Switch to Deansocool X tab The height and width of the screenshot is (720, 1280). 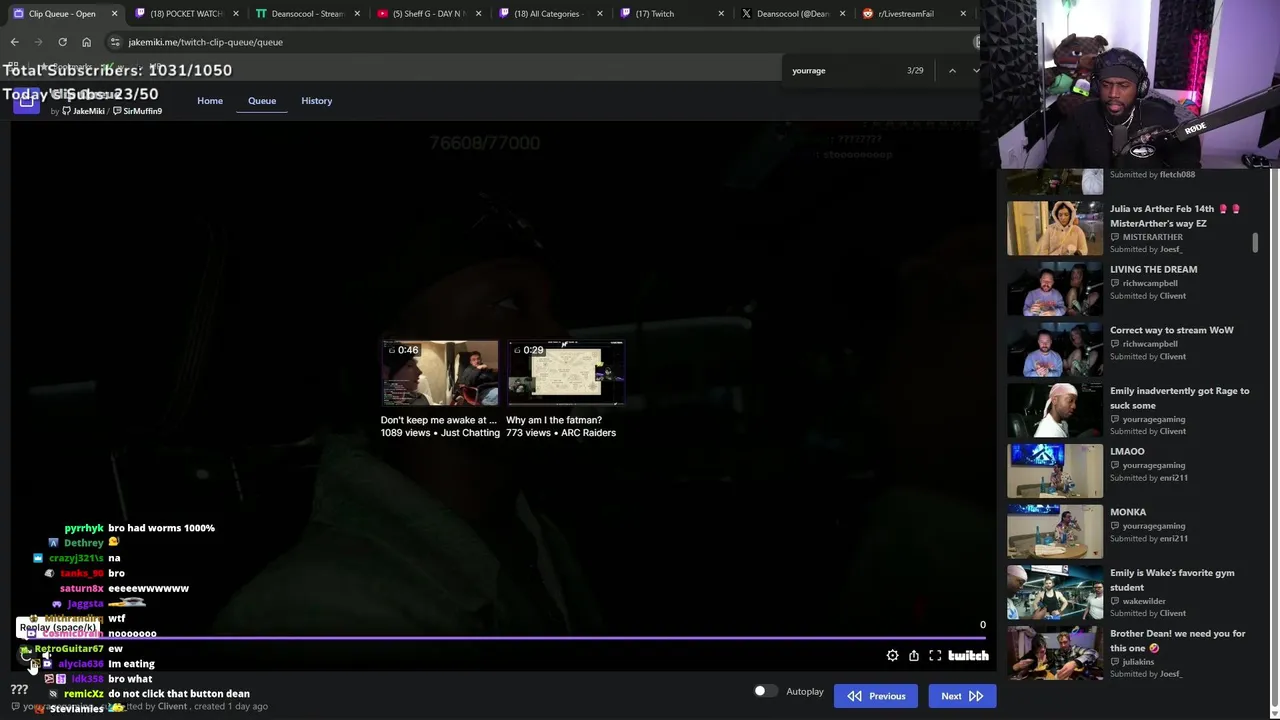[x=795, y=14]
